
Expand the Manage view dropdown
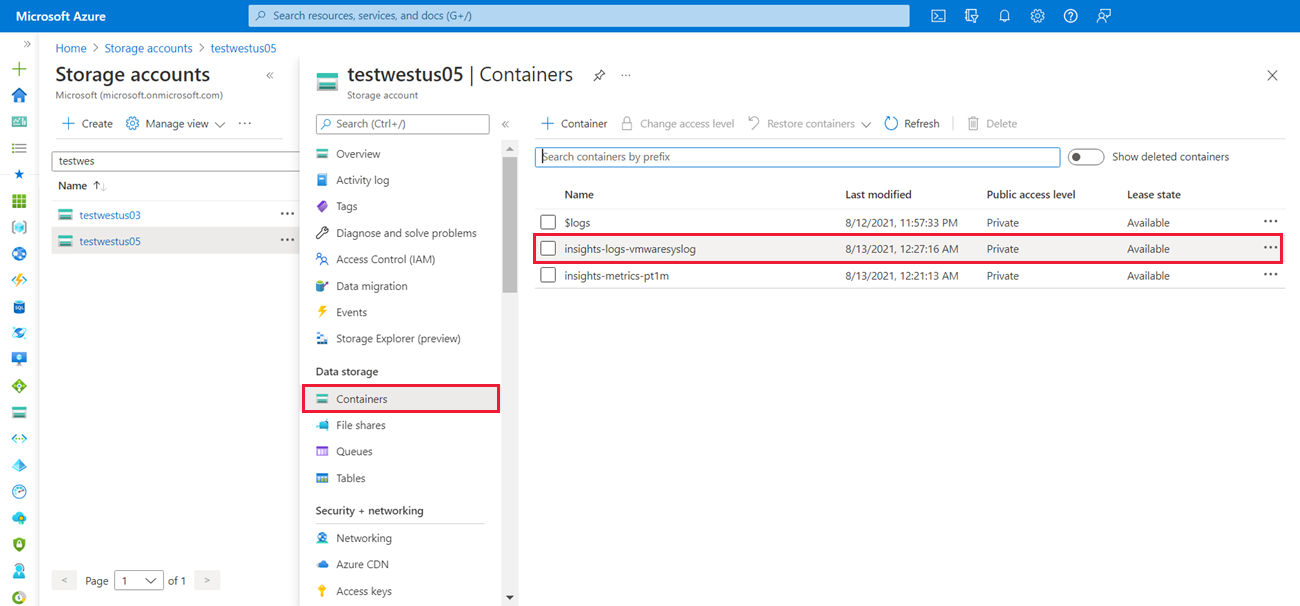pos(176,124)
